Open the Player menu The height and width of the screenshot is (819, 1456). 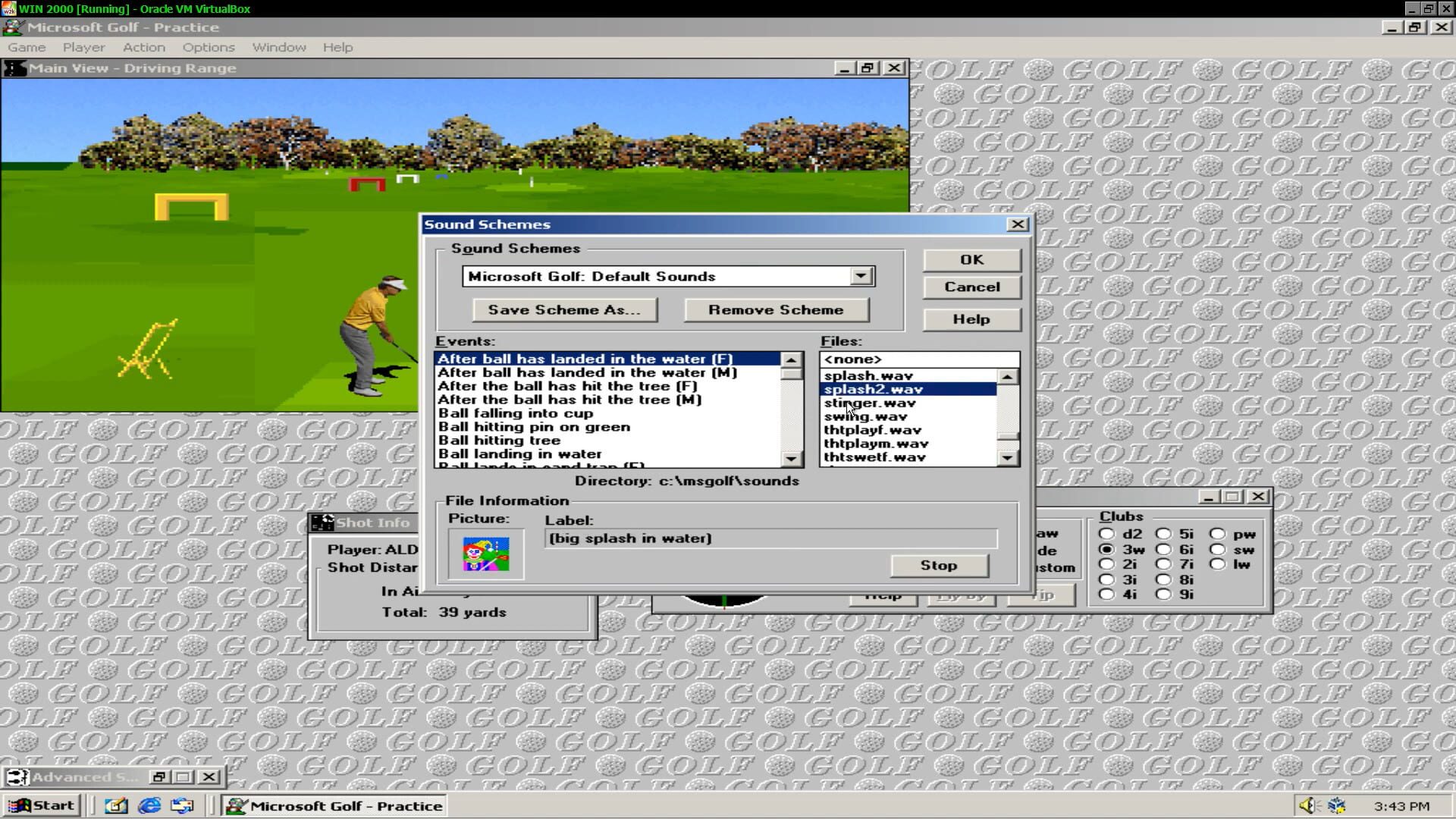click(83, 47)
